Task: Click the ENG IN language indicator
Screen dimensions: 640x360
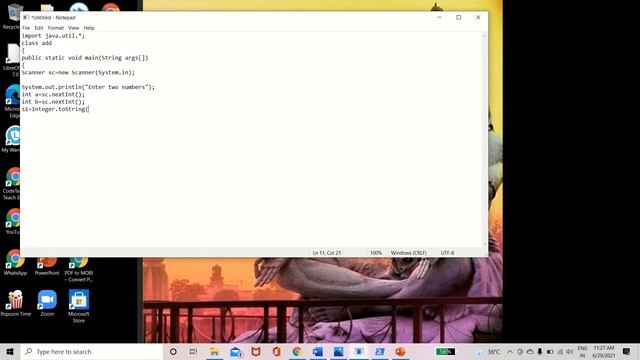Action: [582, 351]
